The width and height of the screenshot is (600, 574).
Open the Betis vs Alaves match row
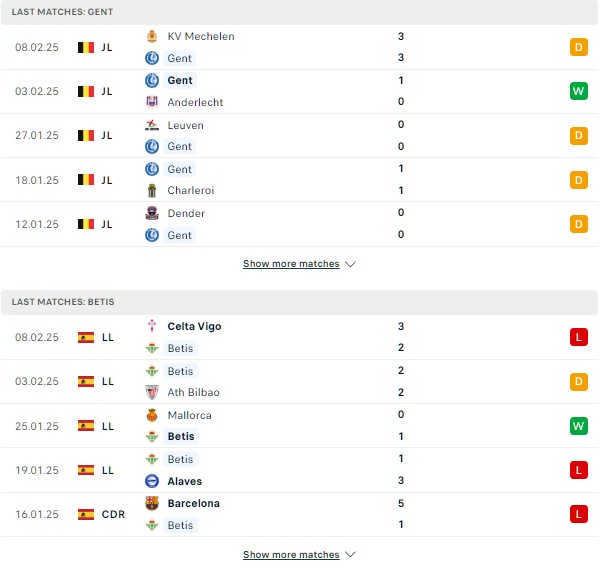(x=299, y=470)
